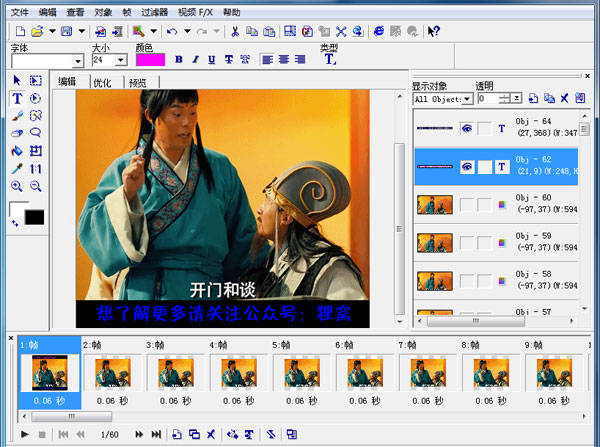Image resolution: width=600 pixels, height=447 pixels.
Task: Click the Zoom in magnifier tool
Action: coord(17,186)
